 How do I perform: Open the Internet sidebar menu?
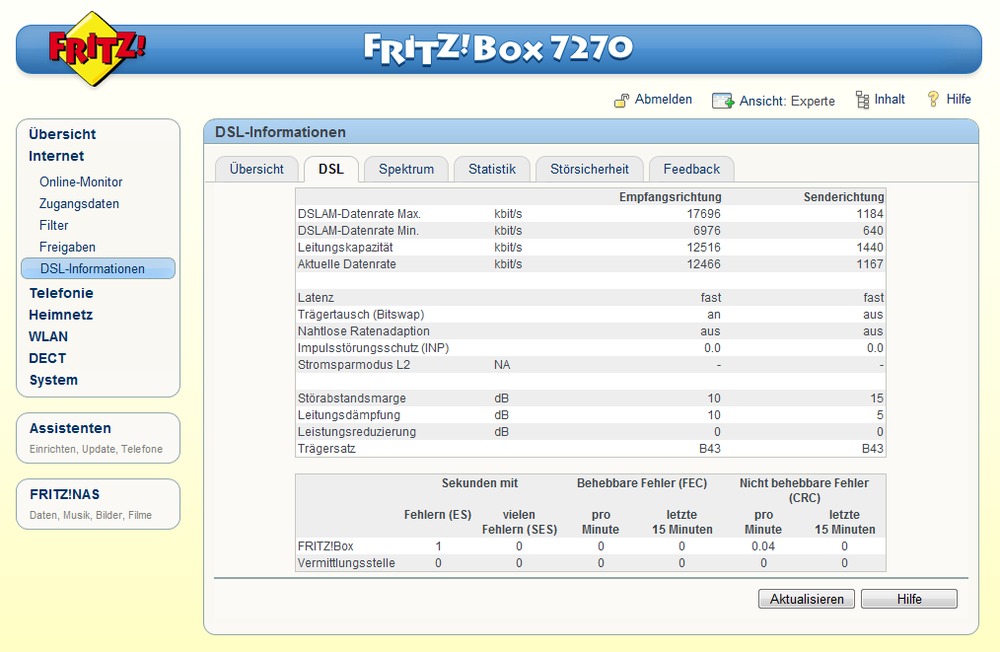[x=56, y=156]
